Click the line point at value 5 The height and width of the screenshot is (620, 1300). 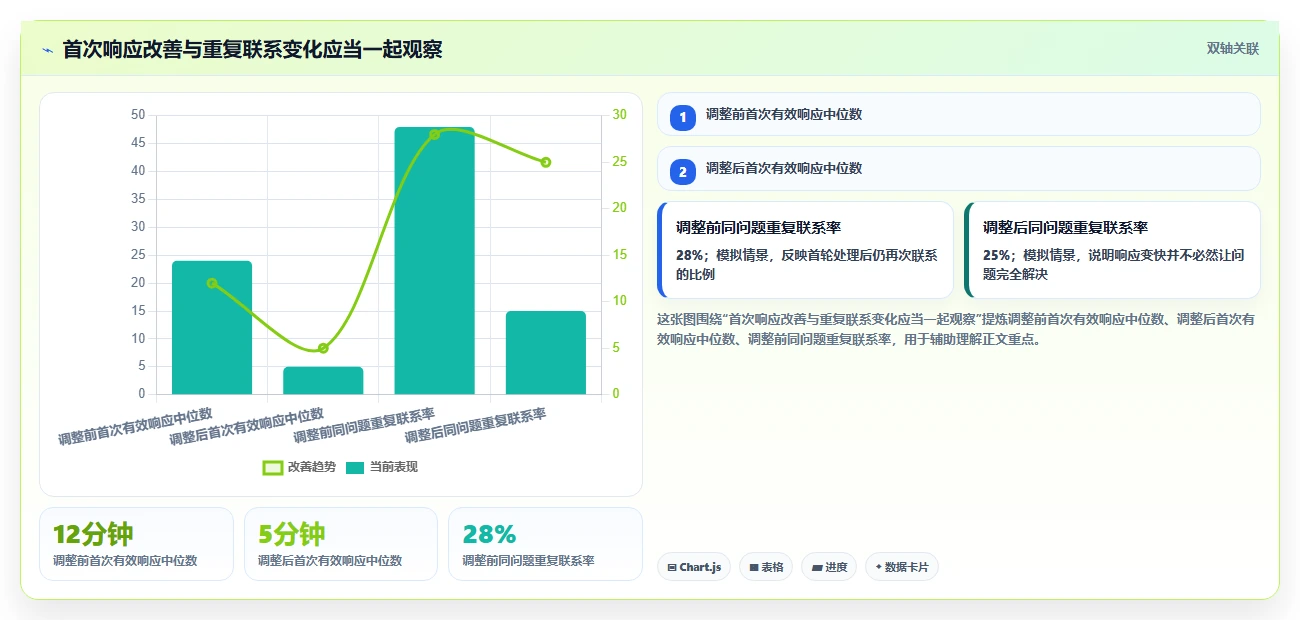[323, 348]
